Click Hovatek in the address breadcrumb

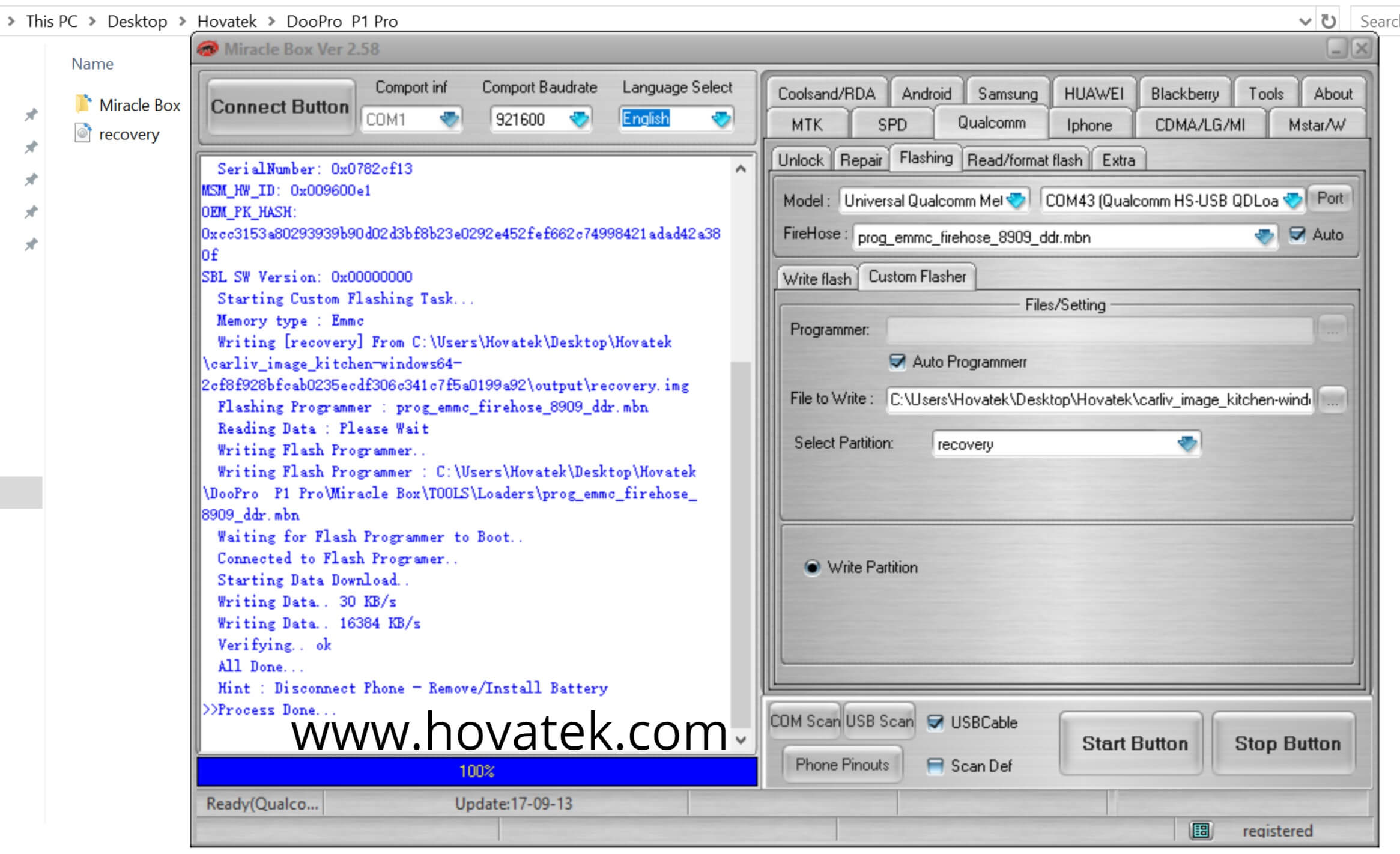click(227, 21)
